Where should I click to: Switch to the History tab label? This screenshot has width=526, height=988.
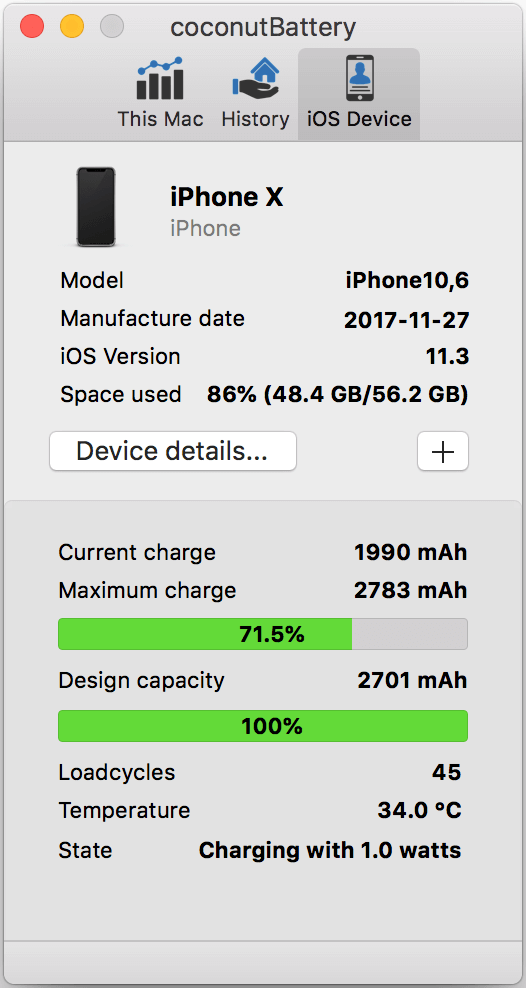255,119
